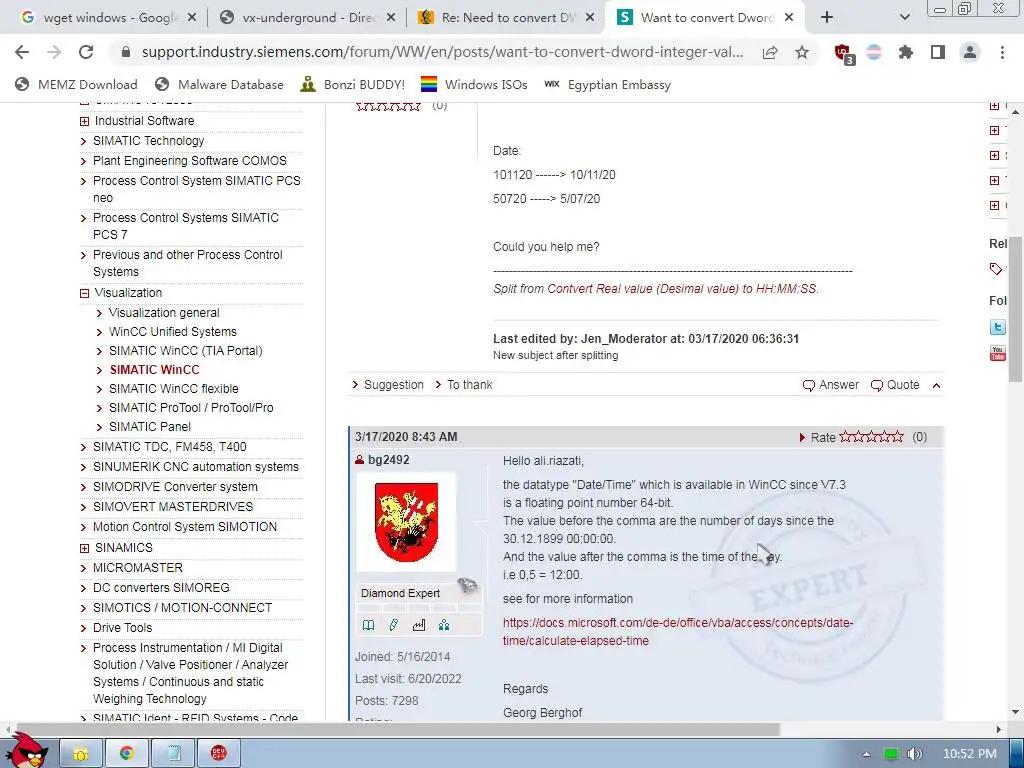Open Visualization general subforum
This screenshot has width=1024, height=768.
164,313
